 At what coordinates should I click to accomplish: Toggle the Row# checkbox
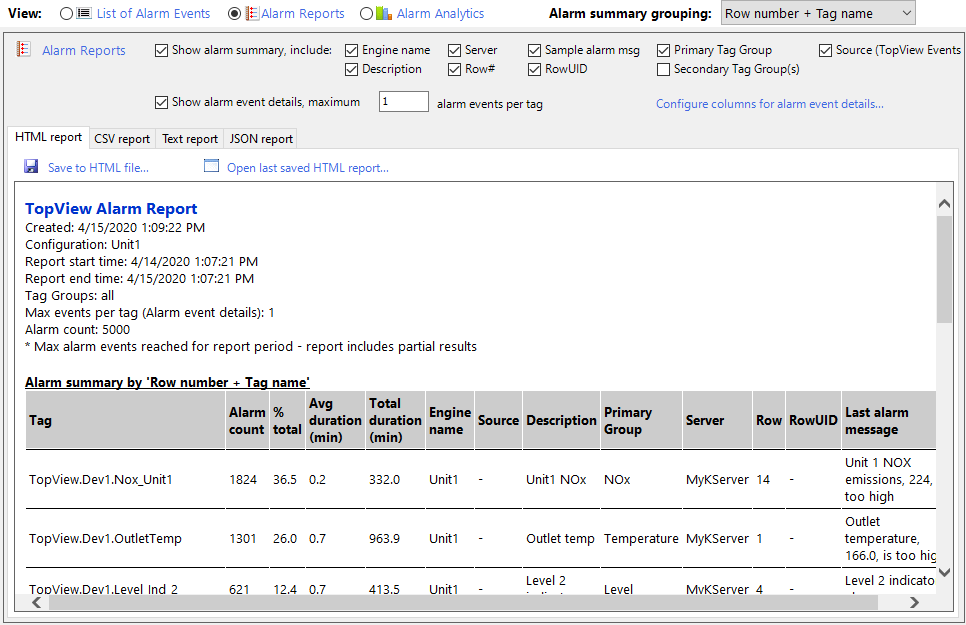455,70
